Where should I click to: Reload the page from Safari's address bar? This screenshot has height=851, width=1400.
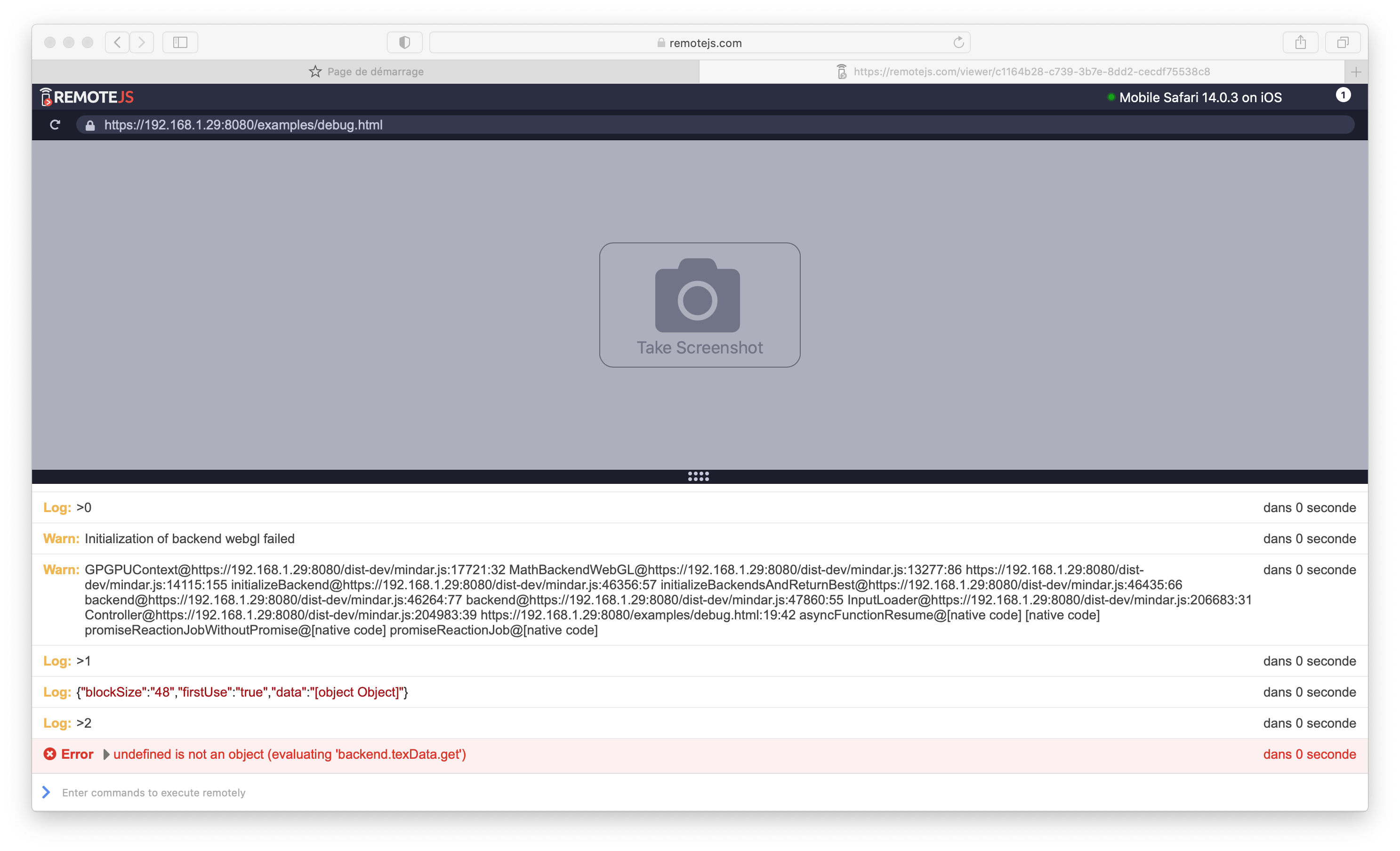[958, 42]
